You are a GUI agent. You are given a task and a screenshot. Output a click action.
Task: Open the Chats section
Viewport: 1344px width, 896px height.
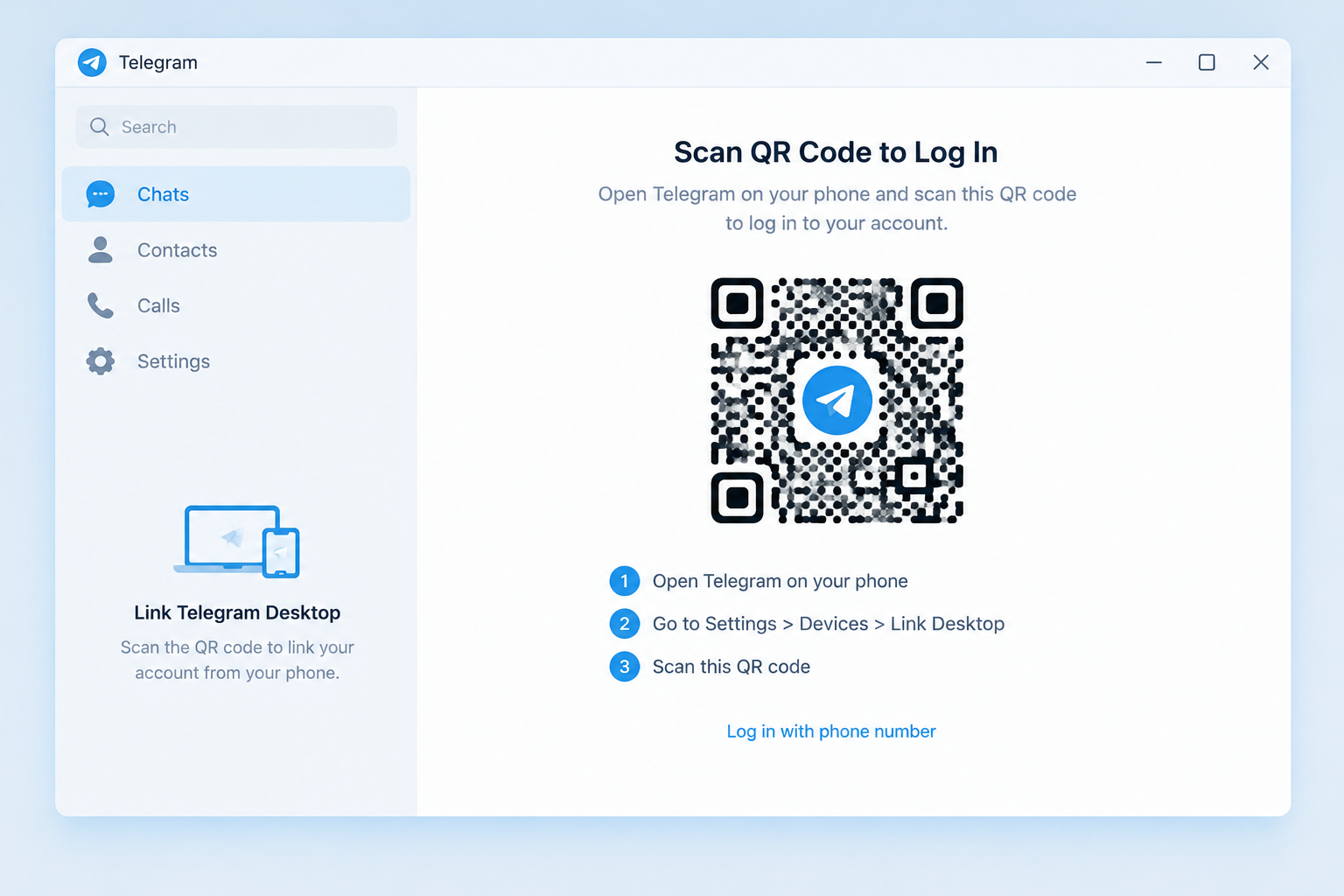tap(236, 194)
